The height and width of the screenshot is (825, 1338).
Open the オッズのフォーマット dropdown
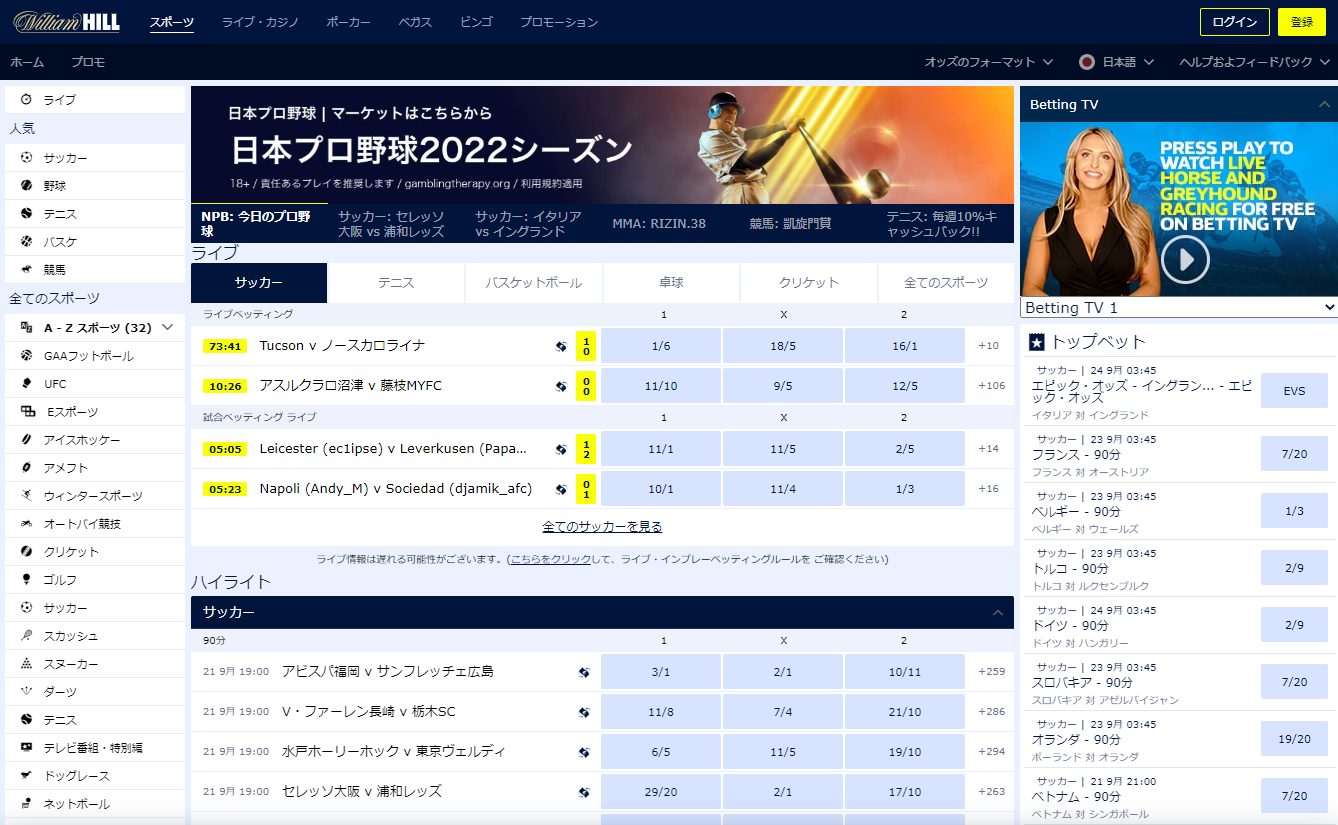click(988, 62)
